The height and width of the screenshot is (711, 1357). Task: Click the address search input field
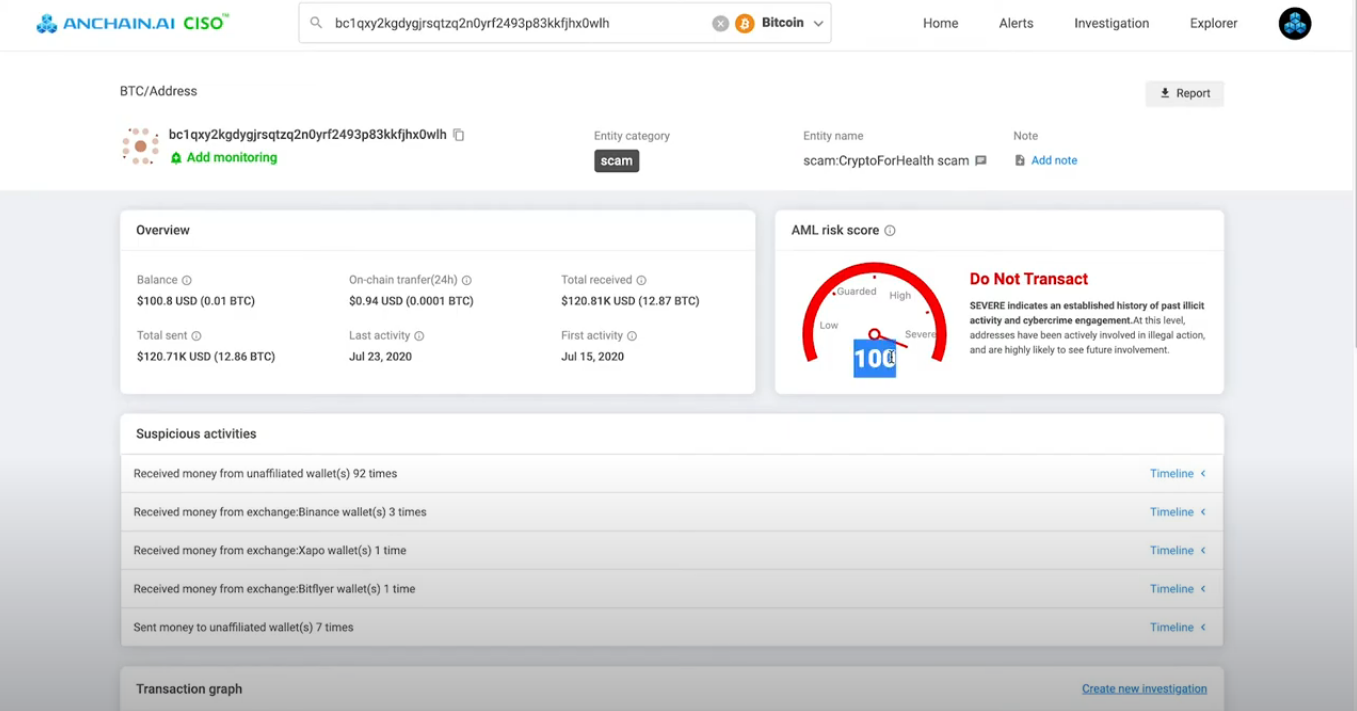click(520, 23)
